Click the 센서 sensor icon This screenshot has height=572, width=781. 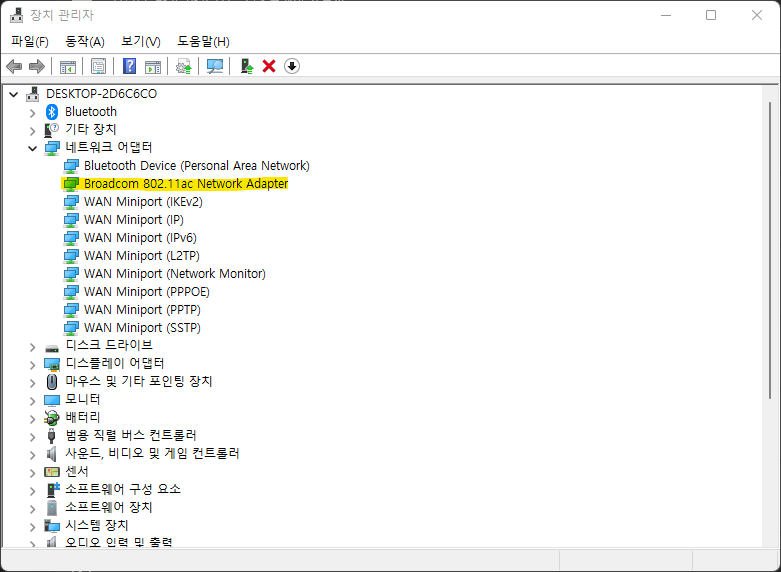[52, 471]
